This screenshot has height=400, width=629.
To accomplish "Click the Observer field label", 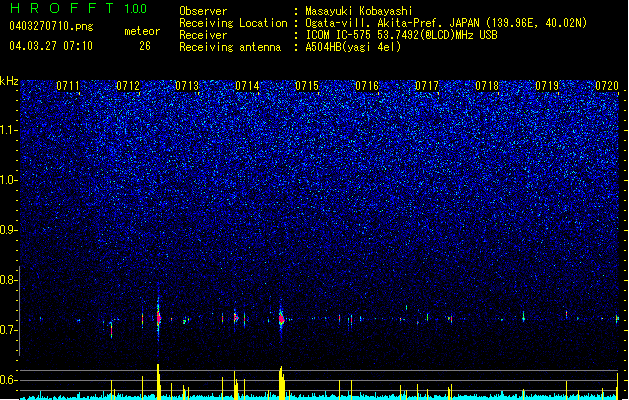I will [x=203, y=11].
